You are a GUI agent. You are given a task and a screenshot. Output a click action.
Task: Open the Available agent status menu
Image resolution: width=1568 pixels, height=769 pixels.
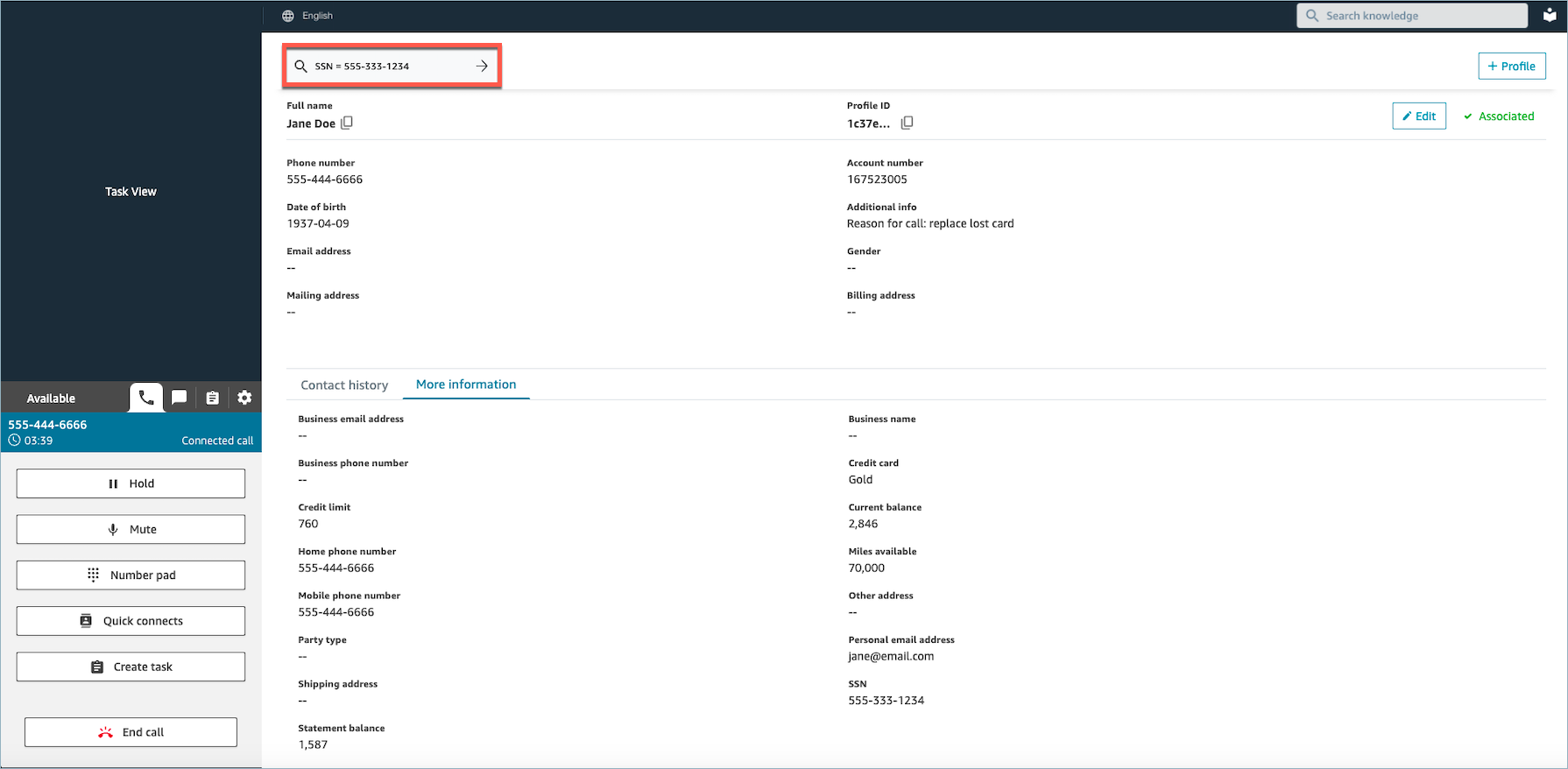click(x=51, y=399)
